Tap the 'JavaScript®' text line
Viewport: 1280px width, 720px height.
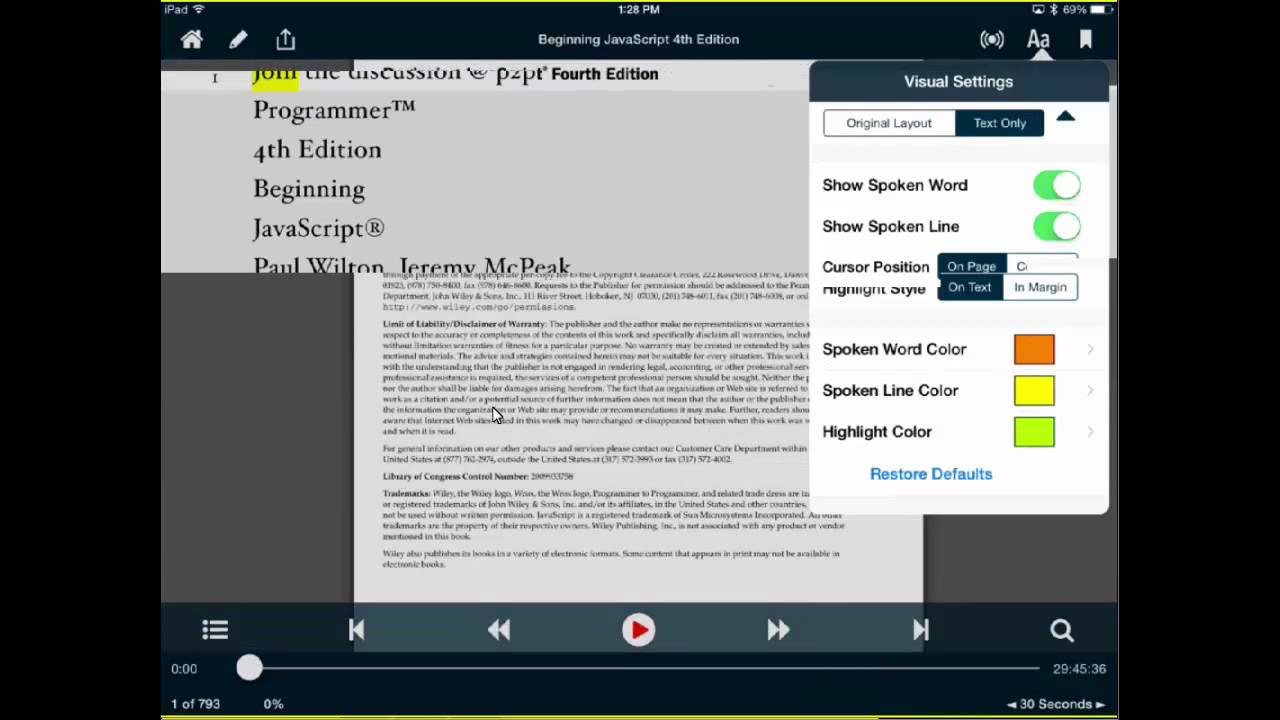[318, 228]
